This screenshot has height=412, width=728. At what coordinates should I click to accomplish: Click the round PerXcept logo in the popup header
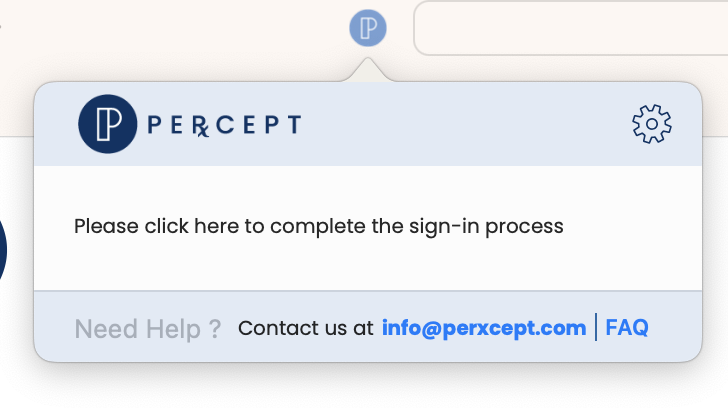[108, 124]
